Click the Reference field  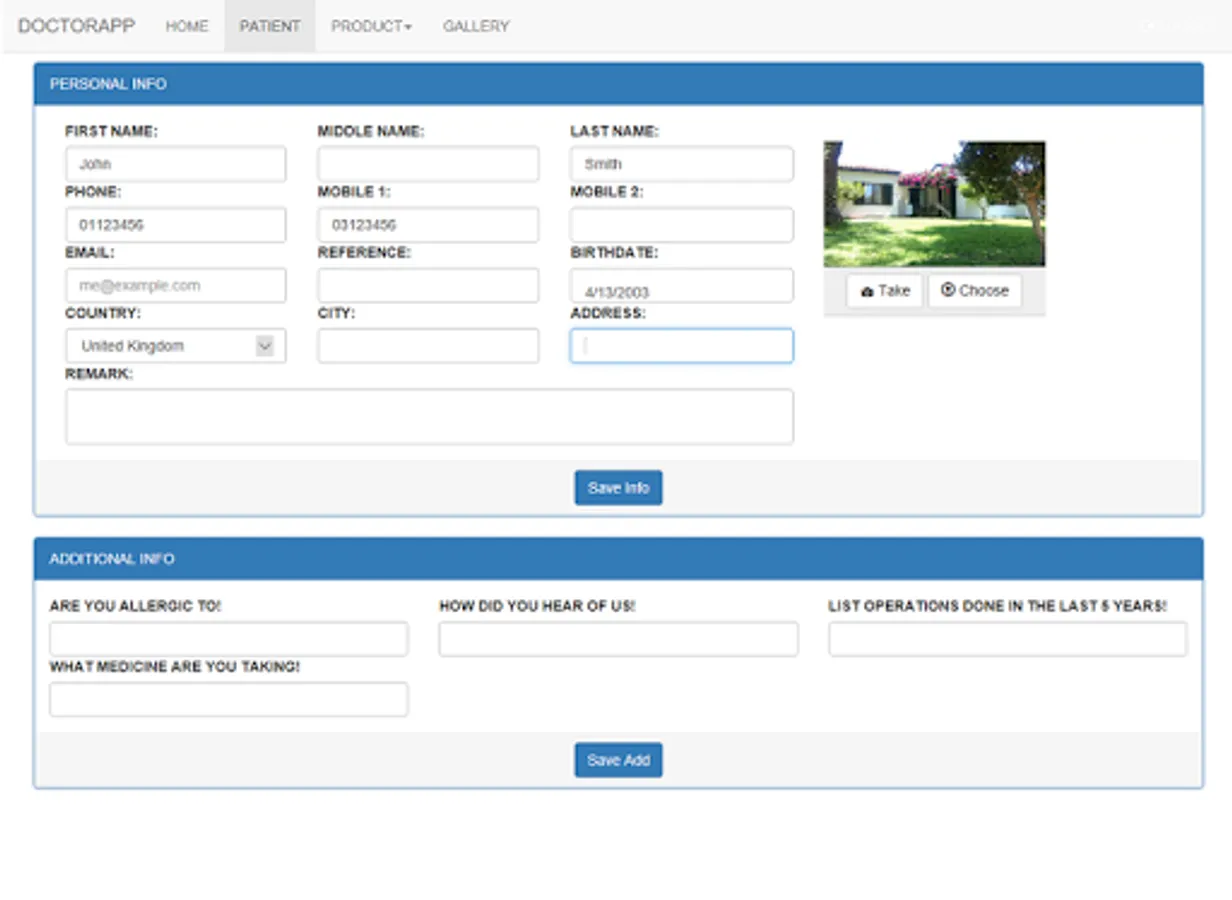click(428, 285)
